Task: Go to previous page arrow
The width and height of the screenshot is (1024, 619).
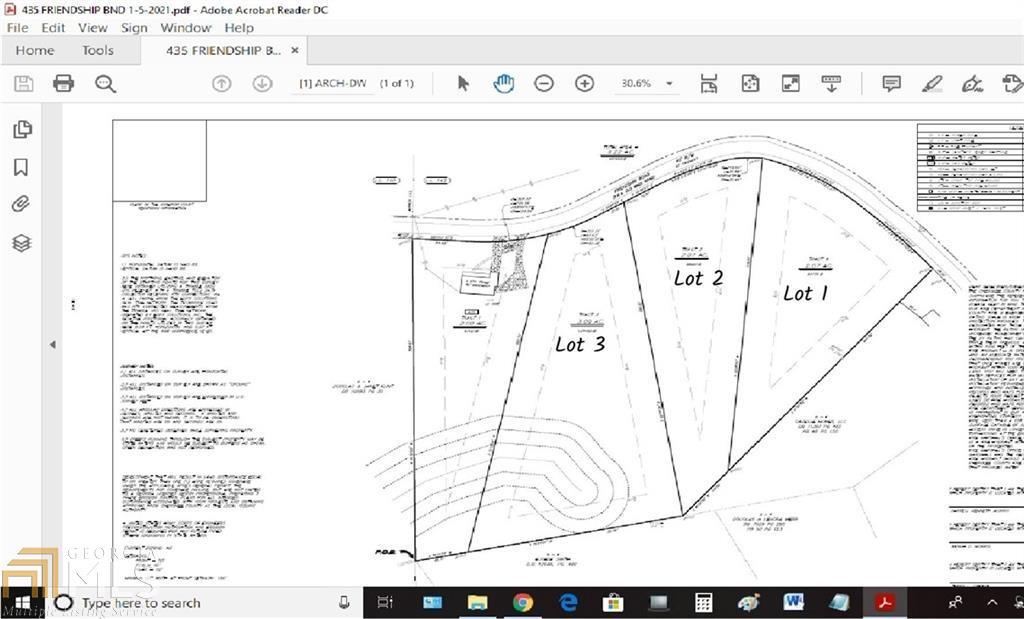Action: 222,84
